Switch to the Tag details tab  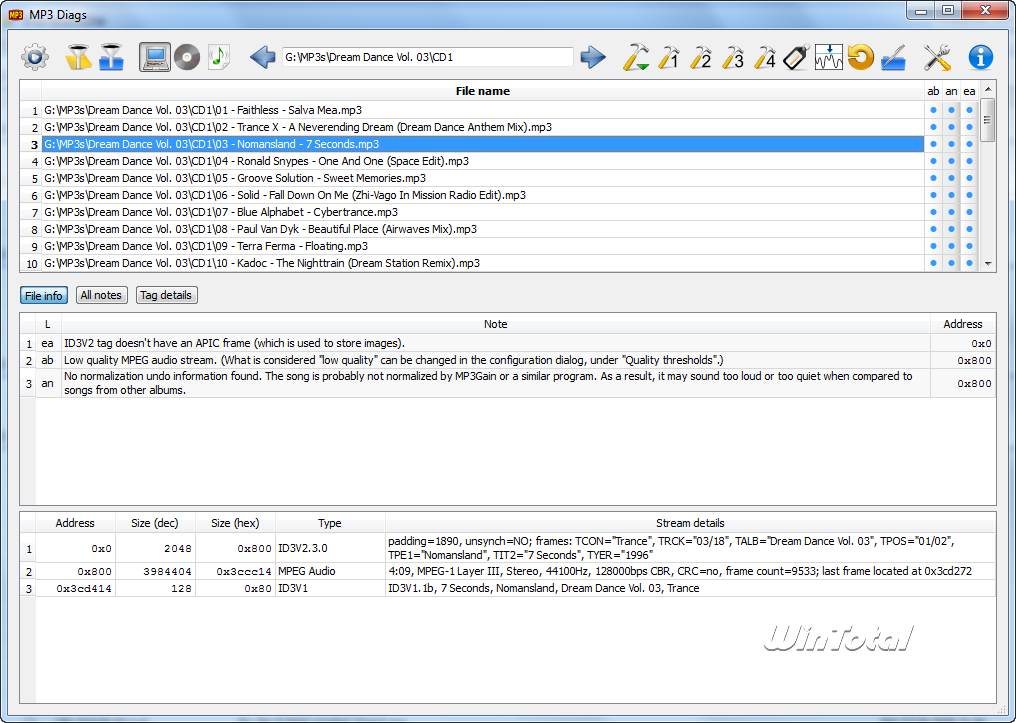pyautogui.click(x=166, y=295)
